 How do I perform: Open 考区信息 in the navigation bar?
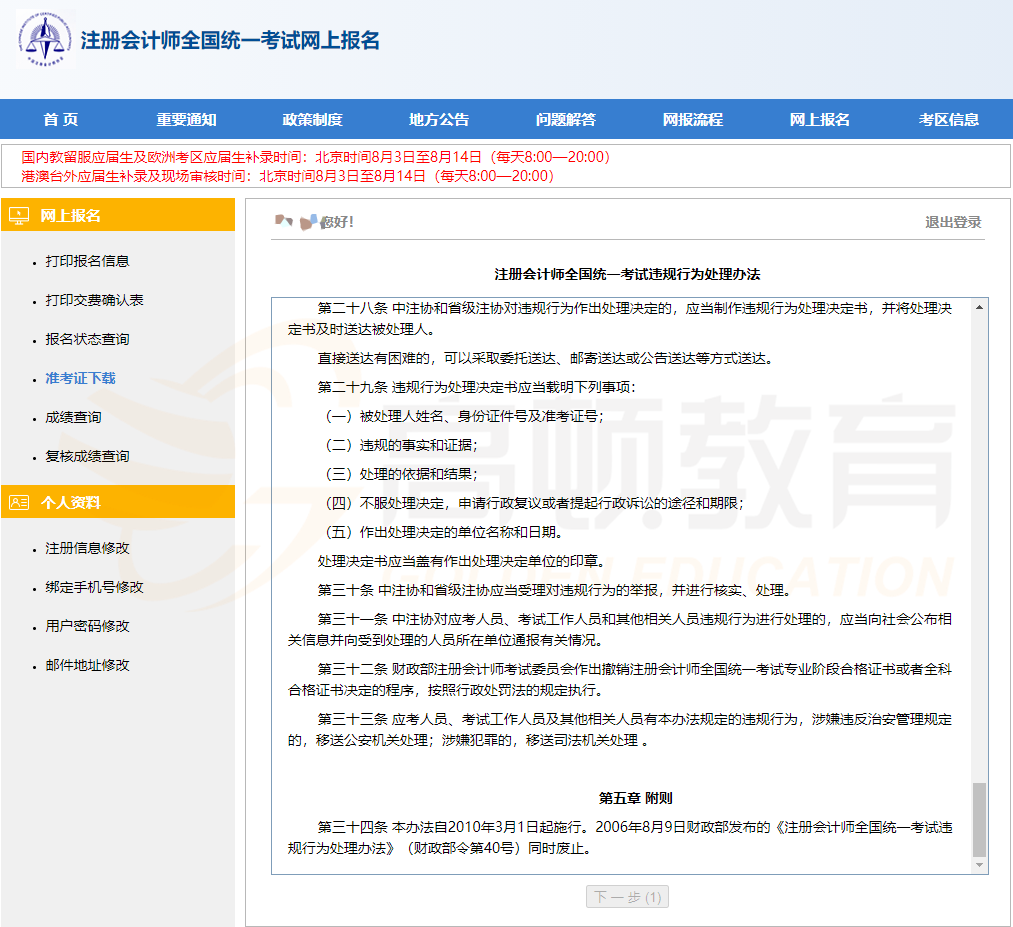948,120
